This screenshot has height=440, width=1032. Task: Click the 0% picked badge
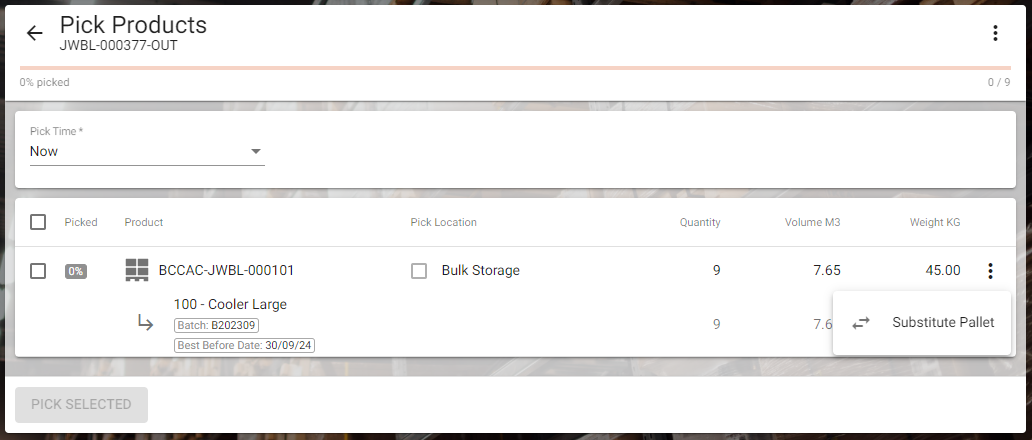tap(76, 271)
